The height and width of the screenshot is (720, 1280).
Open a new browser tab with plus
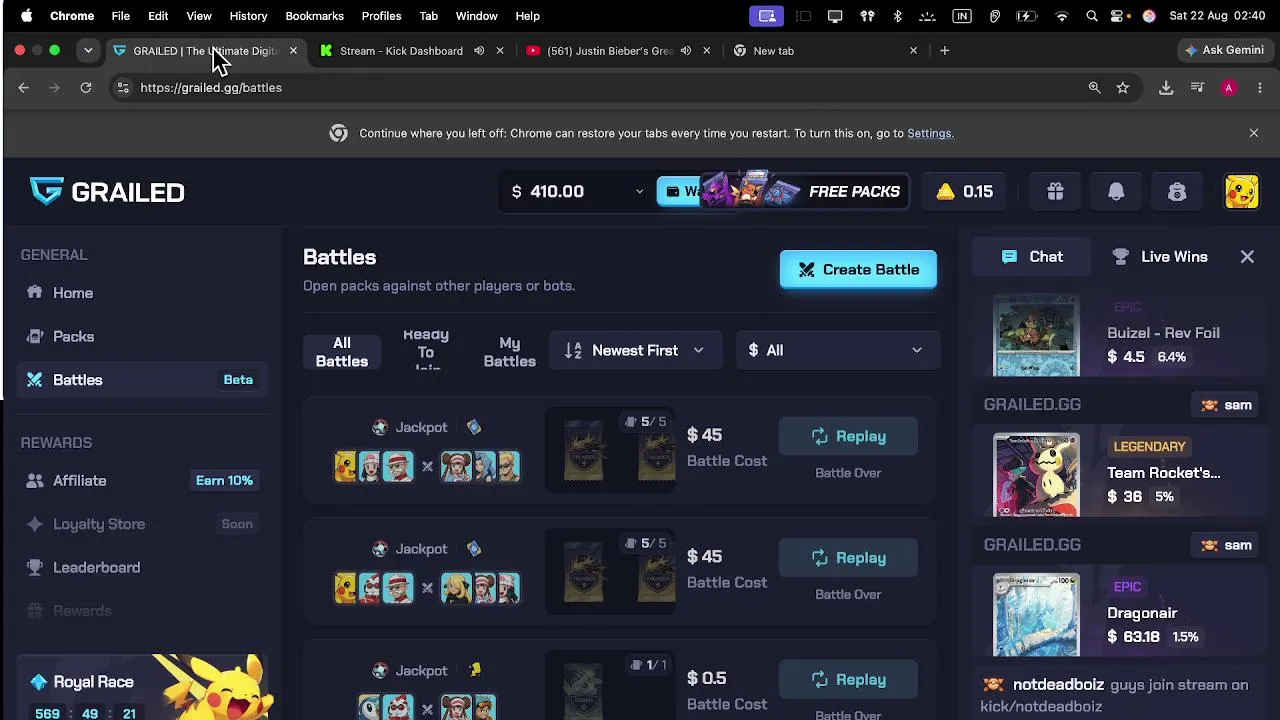(x=944, y=50)
